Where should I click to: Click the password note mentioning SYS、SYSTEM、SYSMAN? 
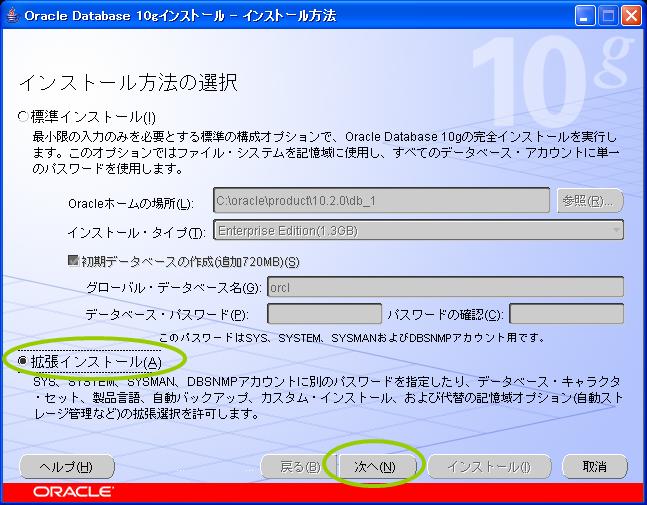(351, 338)
